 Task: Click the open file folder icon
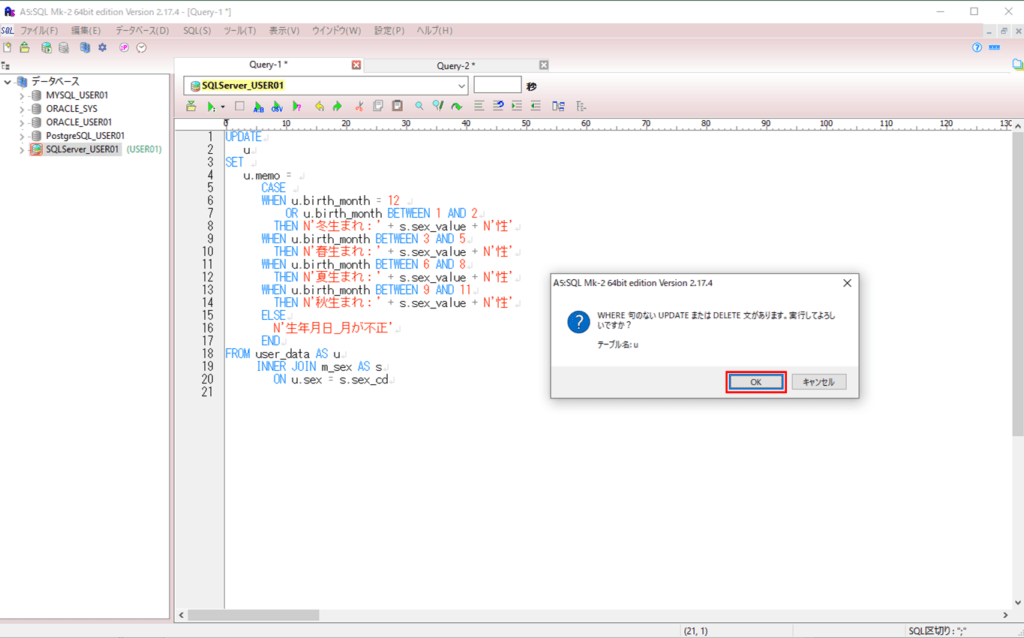[25, 48]
